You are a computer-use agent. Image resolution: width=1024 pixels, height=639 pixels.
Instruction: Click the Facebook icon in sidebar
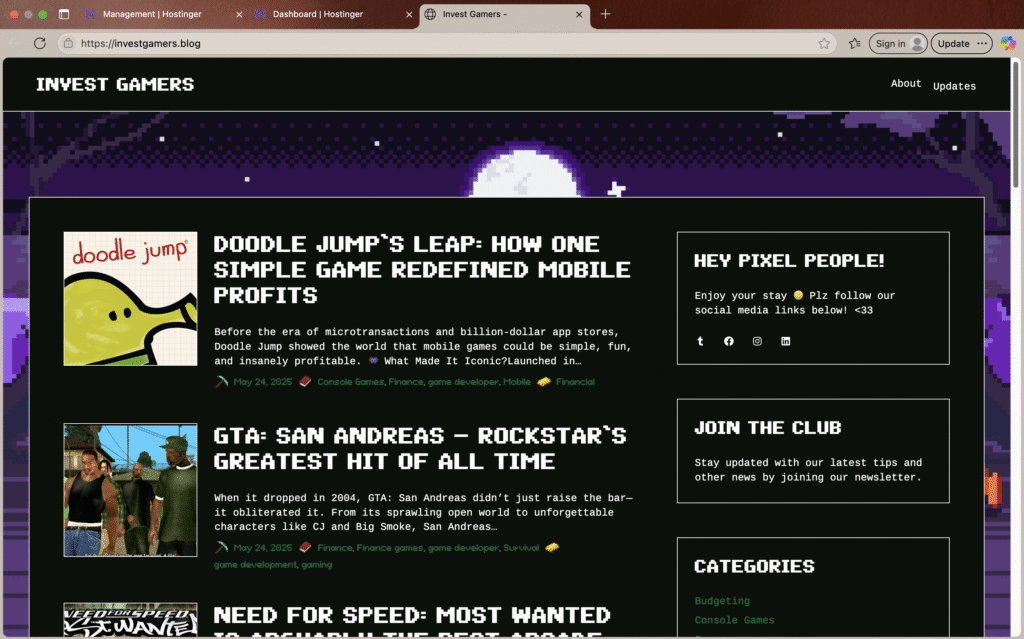coord(728,341)
